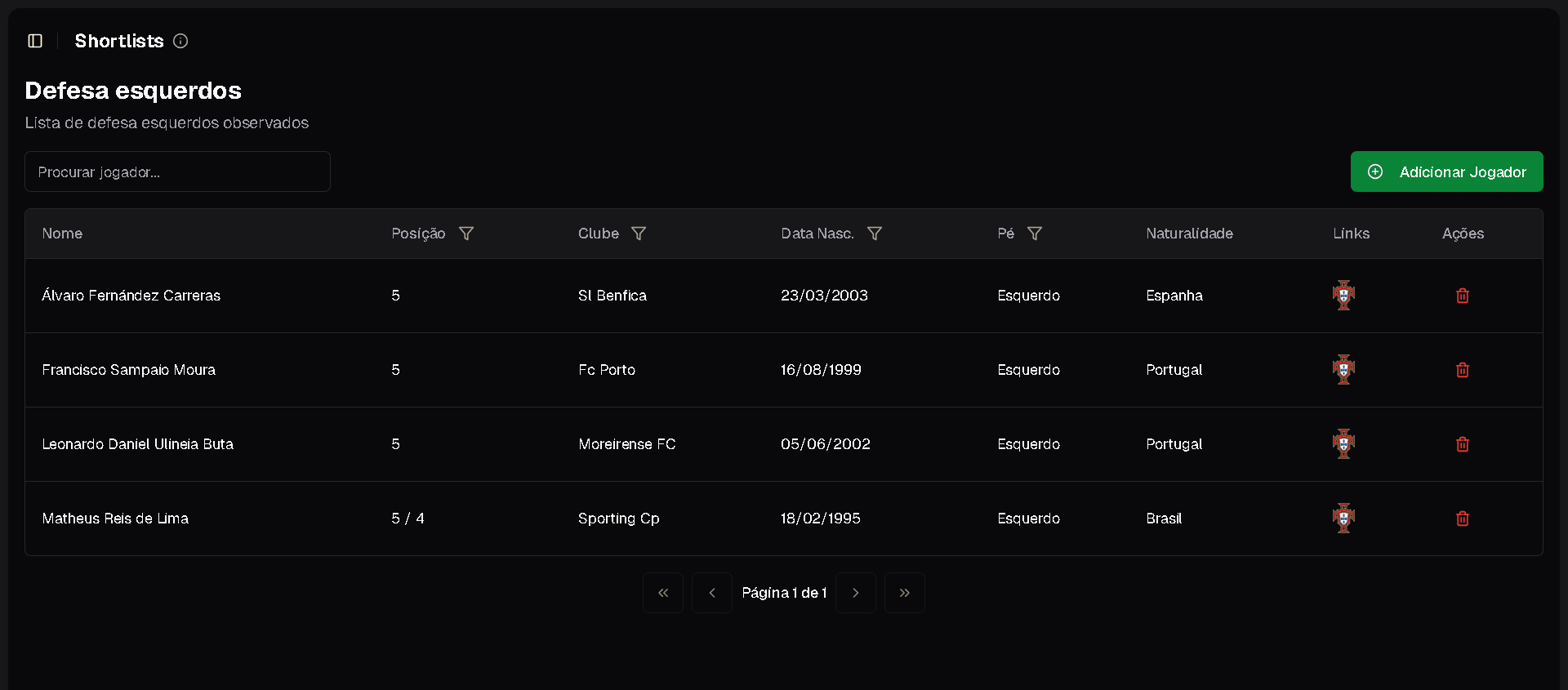Open the Data Nasc. column filter
This screenshot has height=690, width=1568.
(x=874, y=234)
